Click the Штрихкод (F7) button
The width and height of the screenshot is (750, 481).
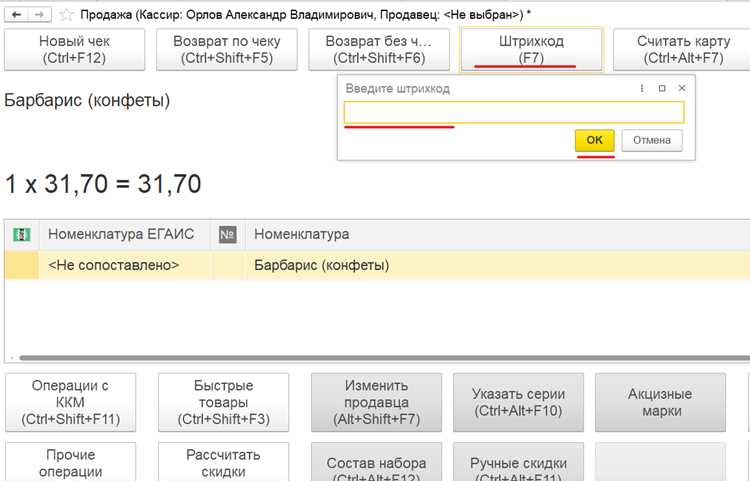[531, 50]
